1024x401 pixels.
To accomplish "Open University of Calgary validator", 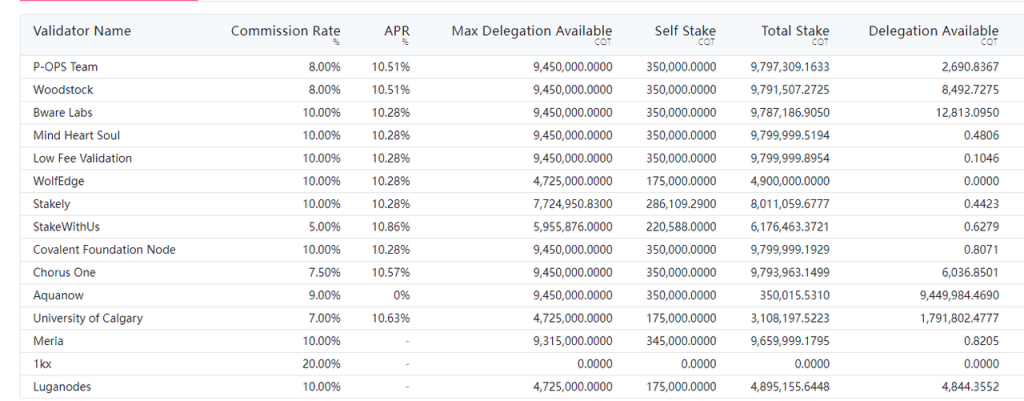I will point(88,318).
